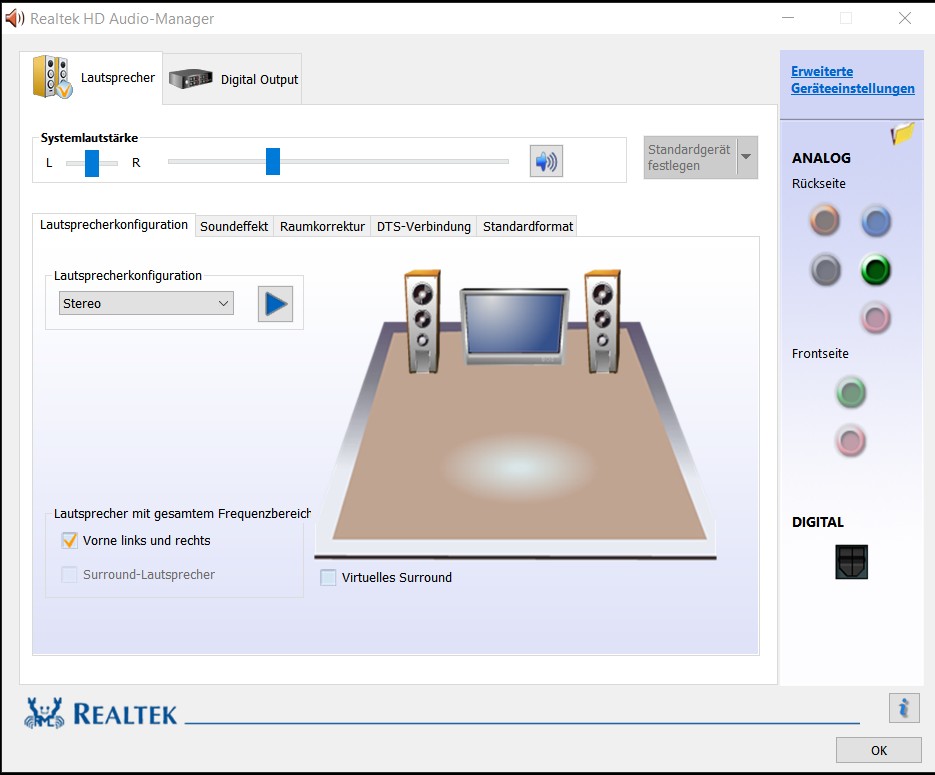Screen dimensions: 935x775
Task: Toggle the Surround-Lautsprecher checkbox
Action: tap(70, 575)
